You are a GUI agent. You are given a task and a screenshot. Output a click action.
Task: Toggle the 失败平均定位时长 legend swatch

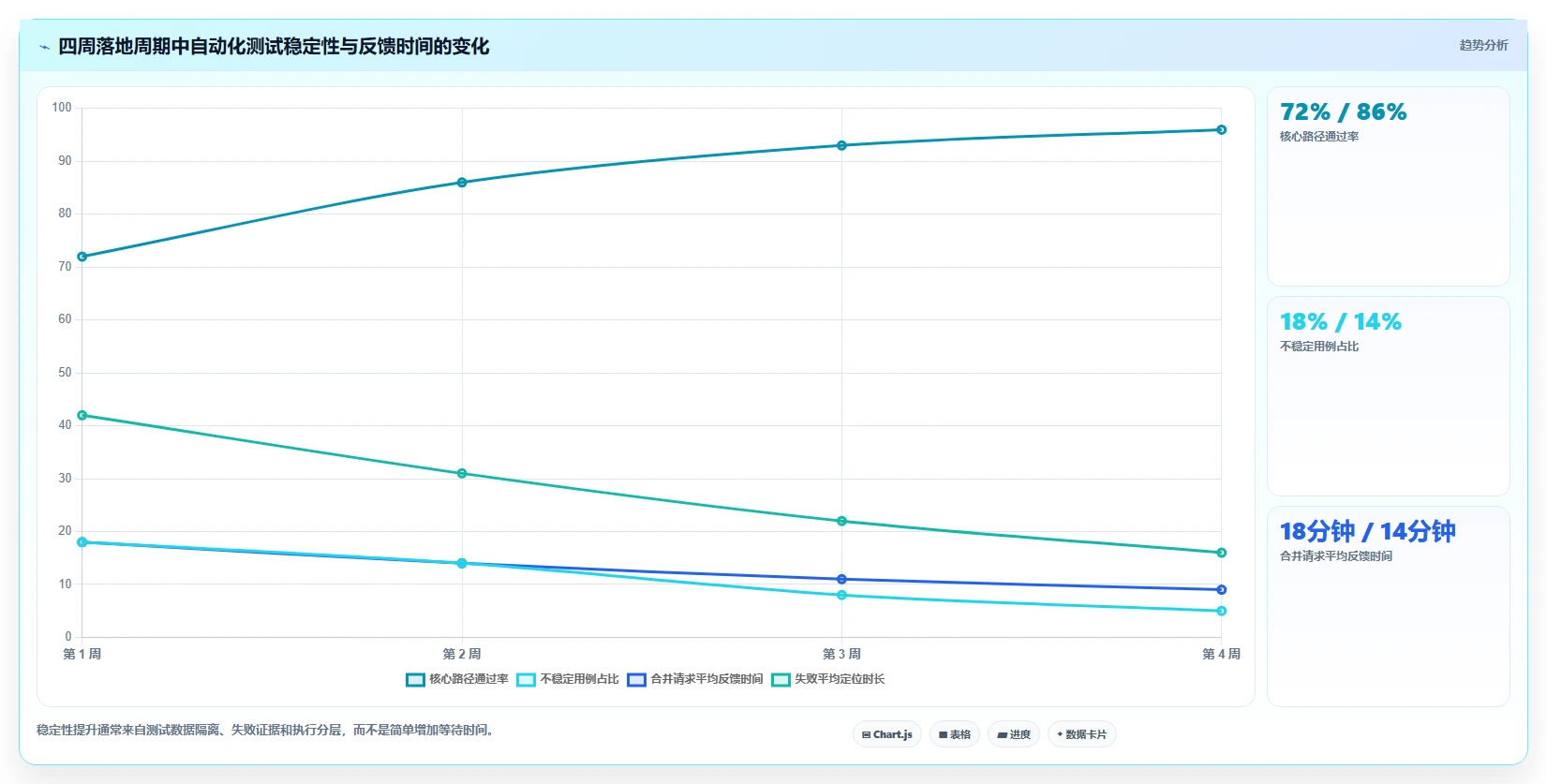(x=781, y=680)
